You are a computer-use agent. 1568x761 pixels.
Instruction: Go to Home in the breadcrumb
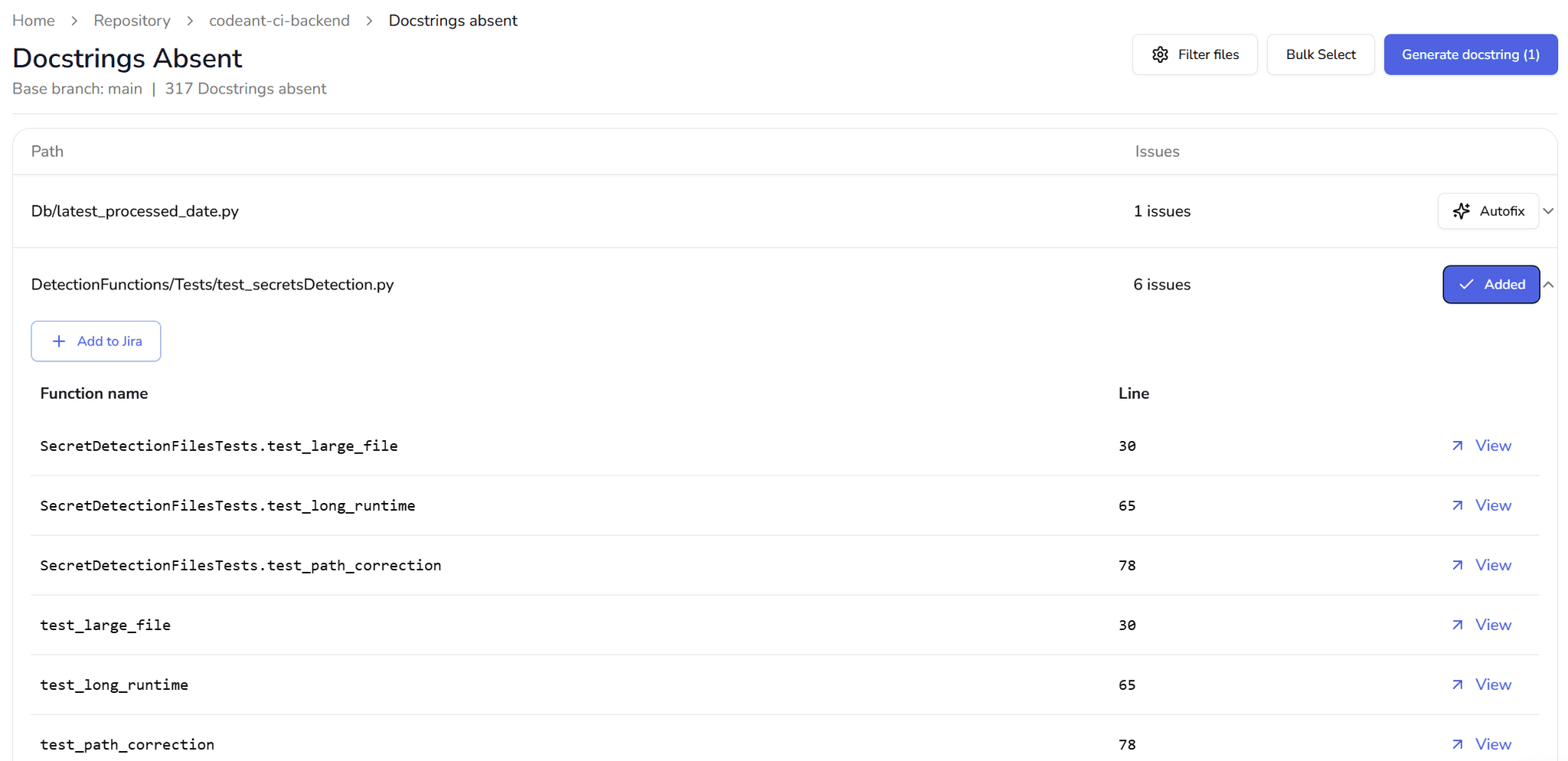[34, 21]
